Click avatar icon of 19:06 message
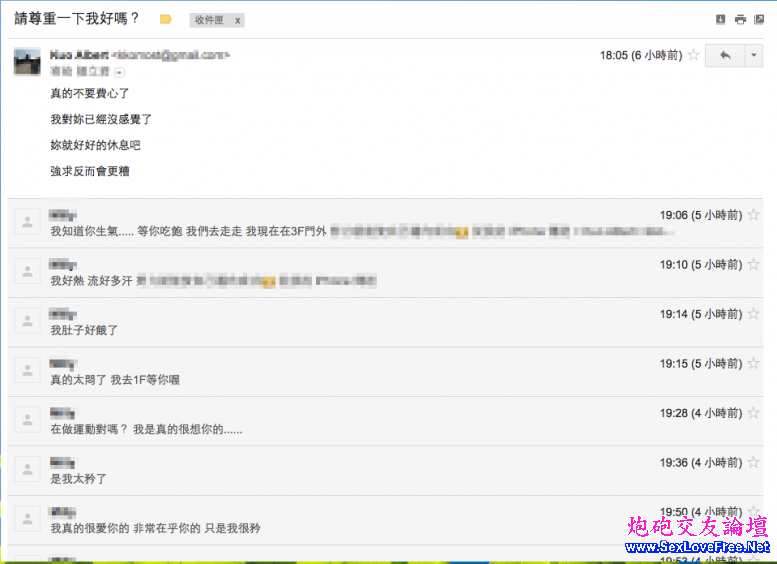 coord(27,222)
